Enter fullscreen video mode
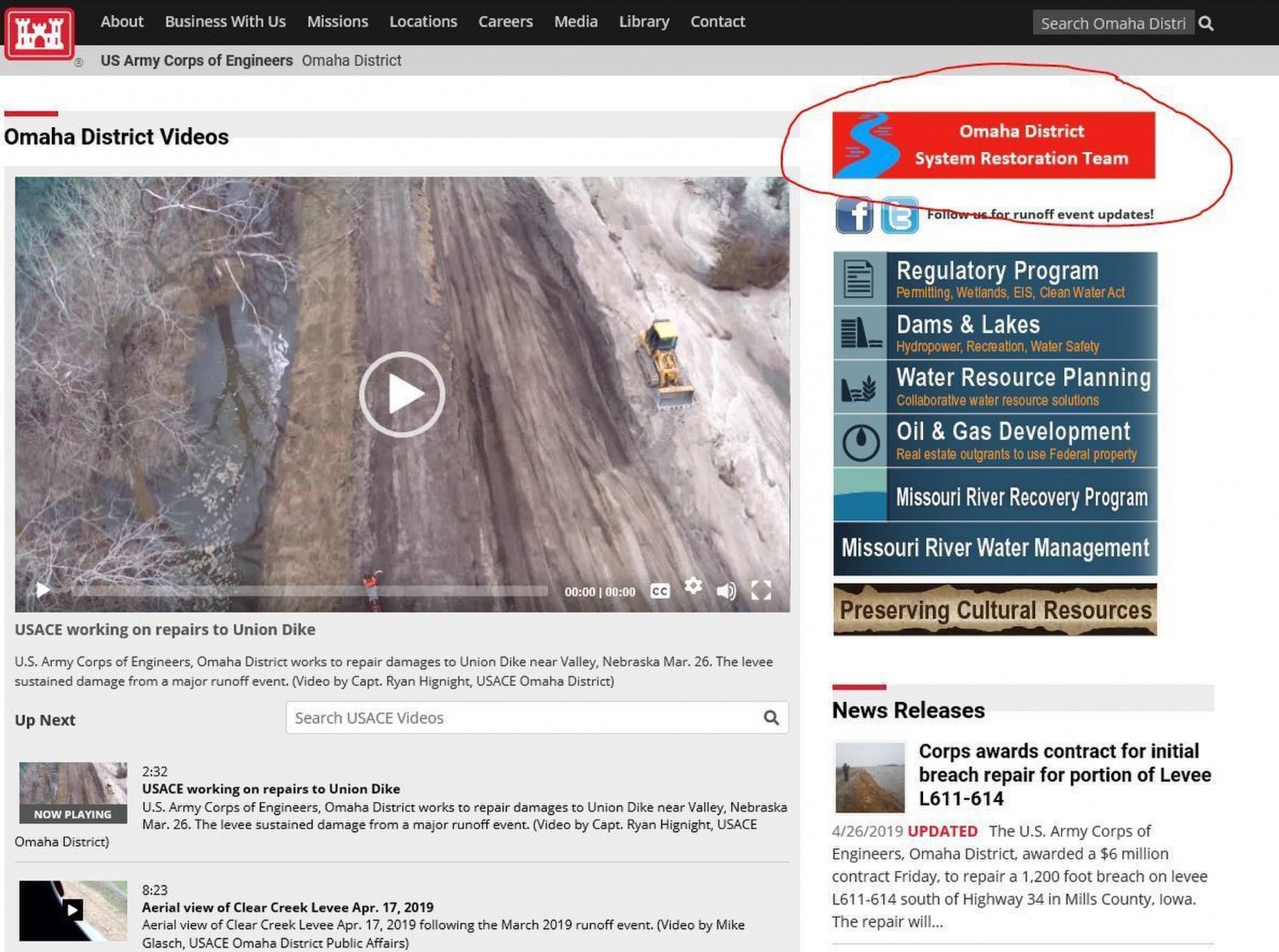 click(x=761, y=590)
